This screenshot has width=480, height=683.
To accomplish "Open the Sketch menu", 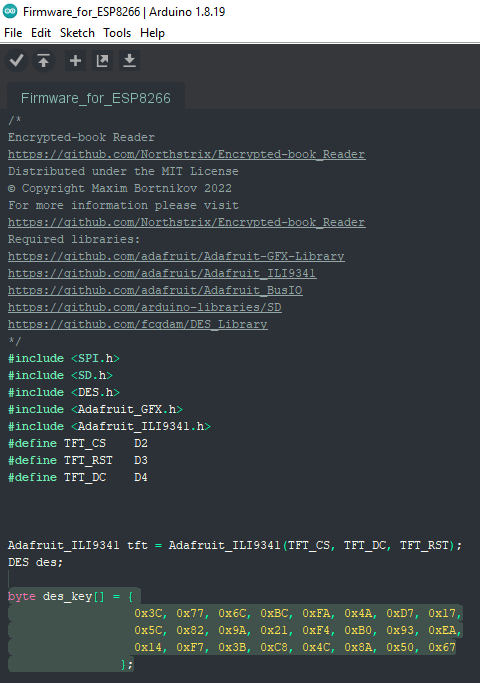I will pos(77,33).
